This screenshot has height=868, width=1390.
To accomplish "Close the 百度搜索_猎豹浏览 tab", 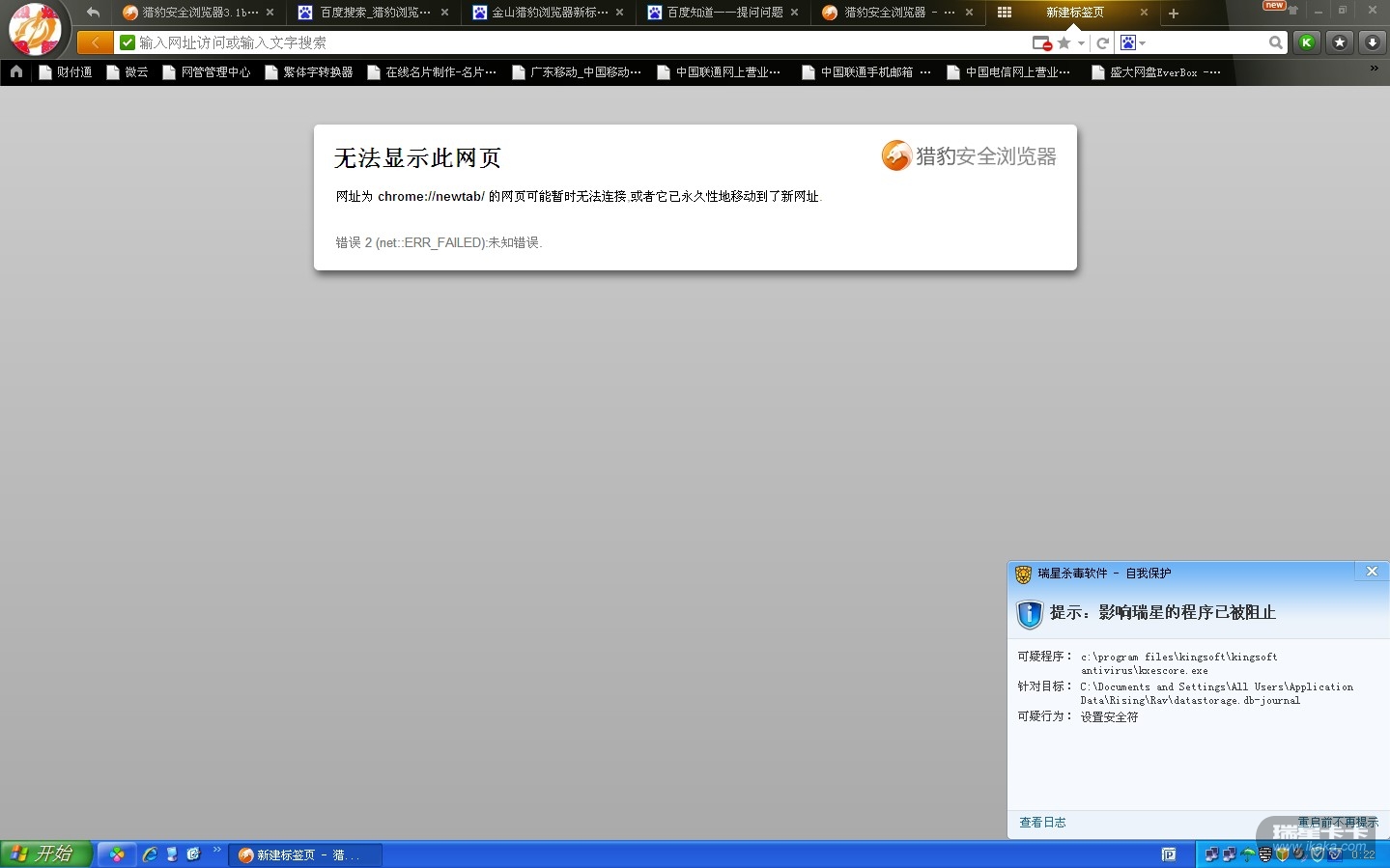I will tap(444, 13).
